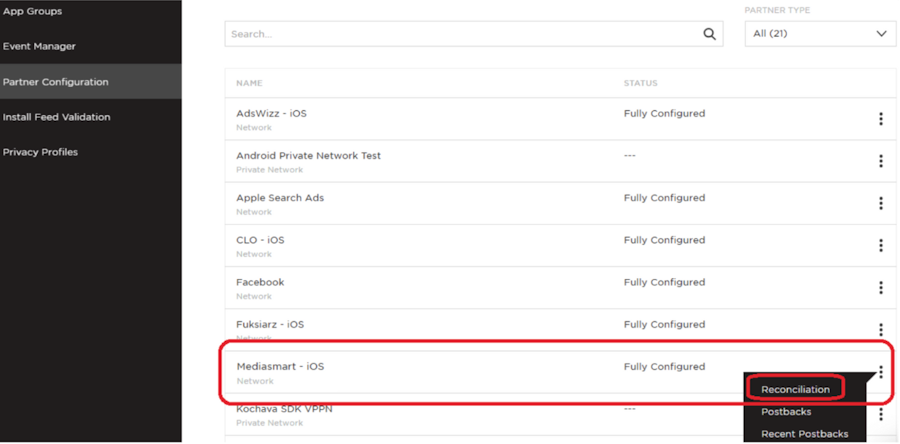Screen dimensions: 900x444
Task: Open the CLO - iOS options menu
Action: coord(880,245)
